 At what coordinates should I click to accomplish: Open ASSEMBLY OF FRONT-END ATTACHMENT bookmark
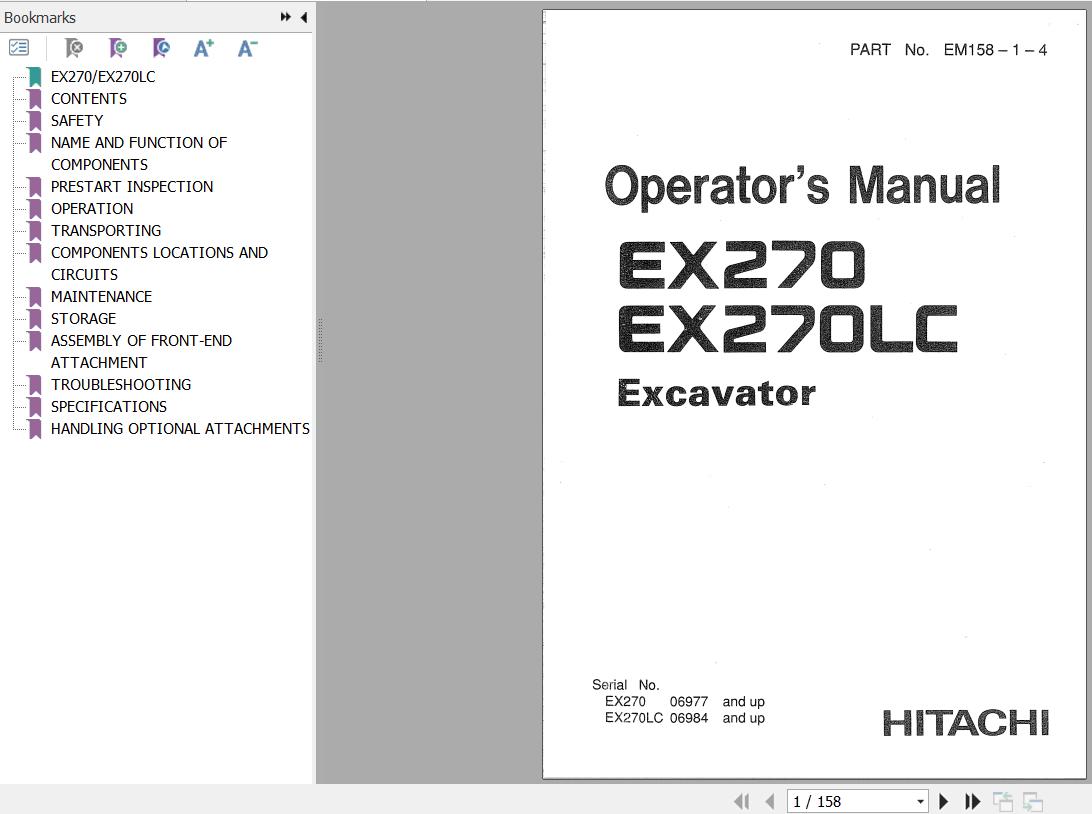click(x=141, y=352)
